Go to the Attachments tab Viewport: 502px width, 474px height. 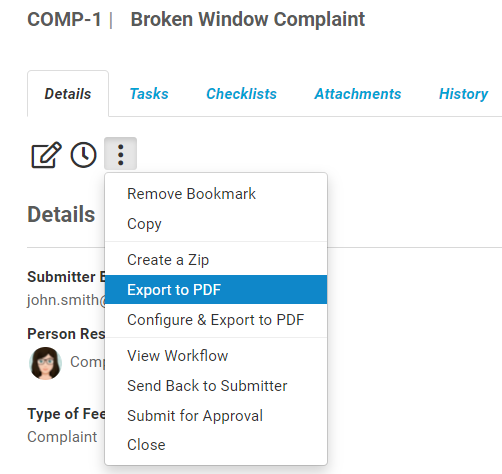[x=358, y=94]
